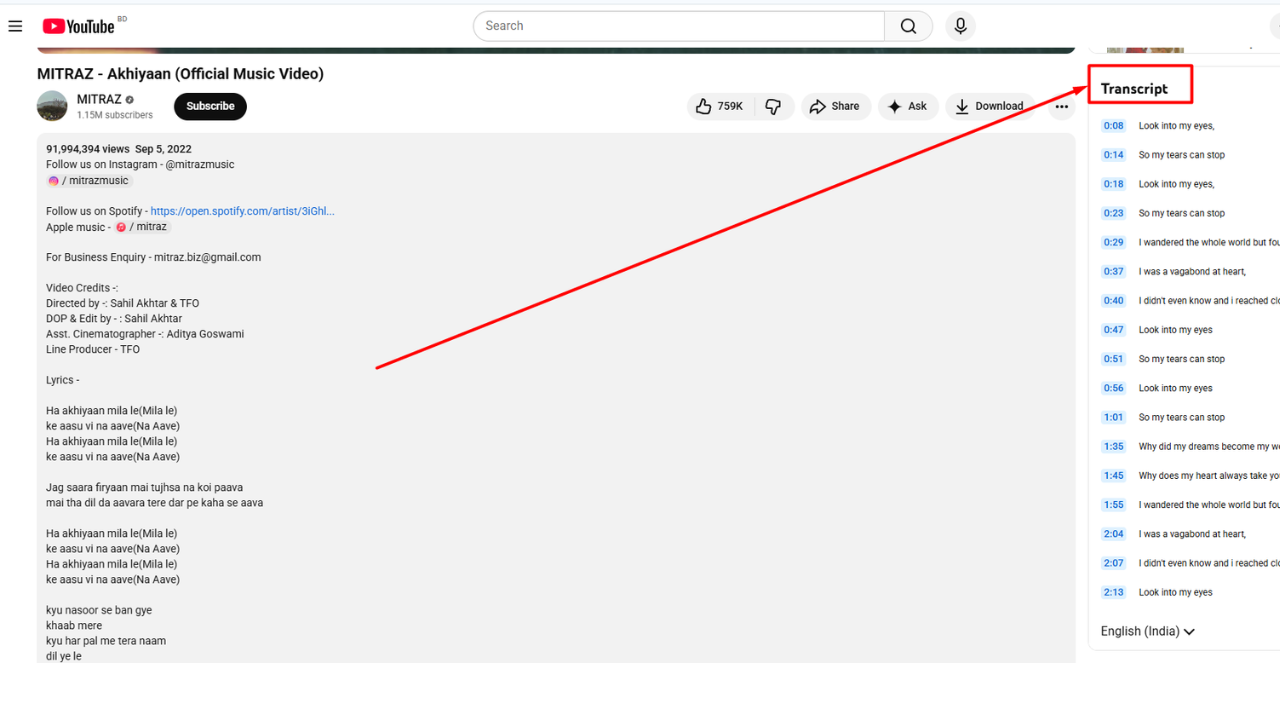Open the three-dot more actions menu
The width and height of the screenshot is (1280, 720).
(1061, 106)
